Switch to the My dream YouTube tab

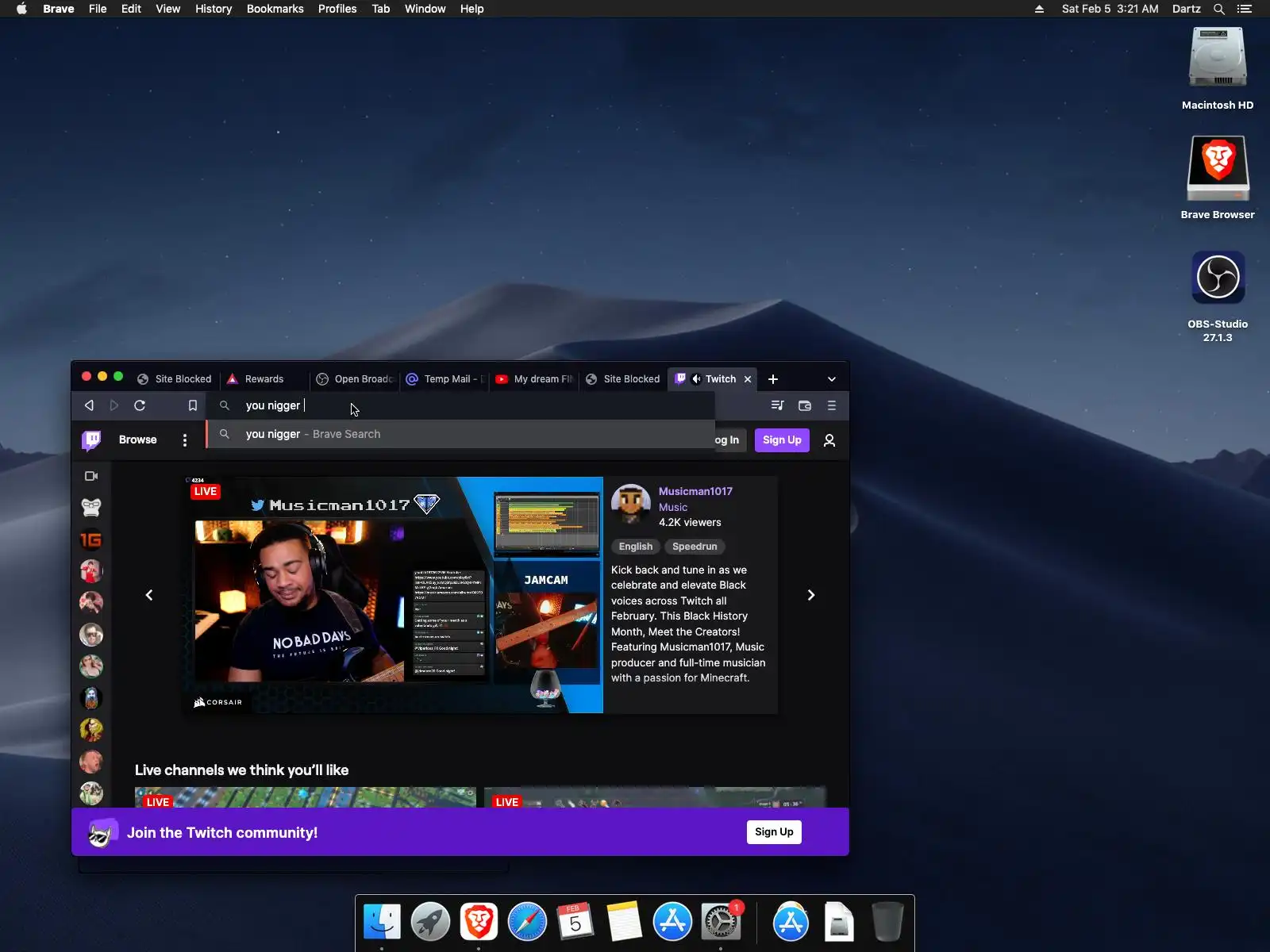534,379
